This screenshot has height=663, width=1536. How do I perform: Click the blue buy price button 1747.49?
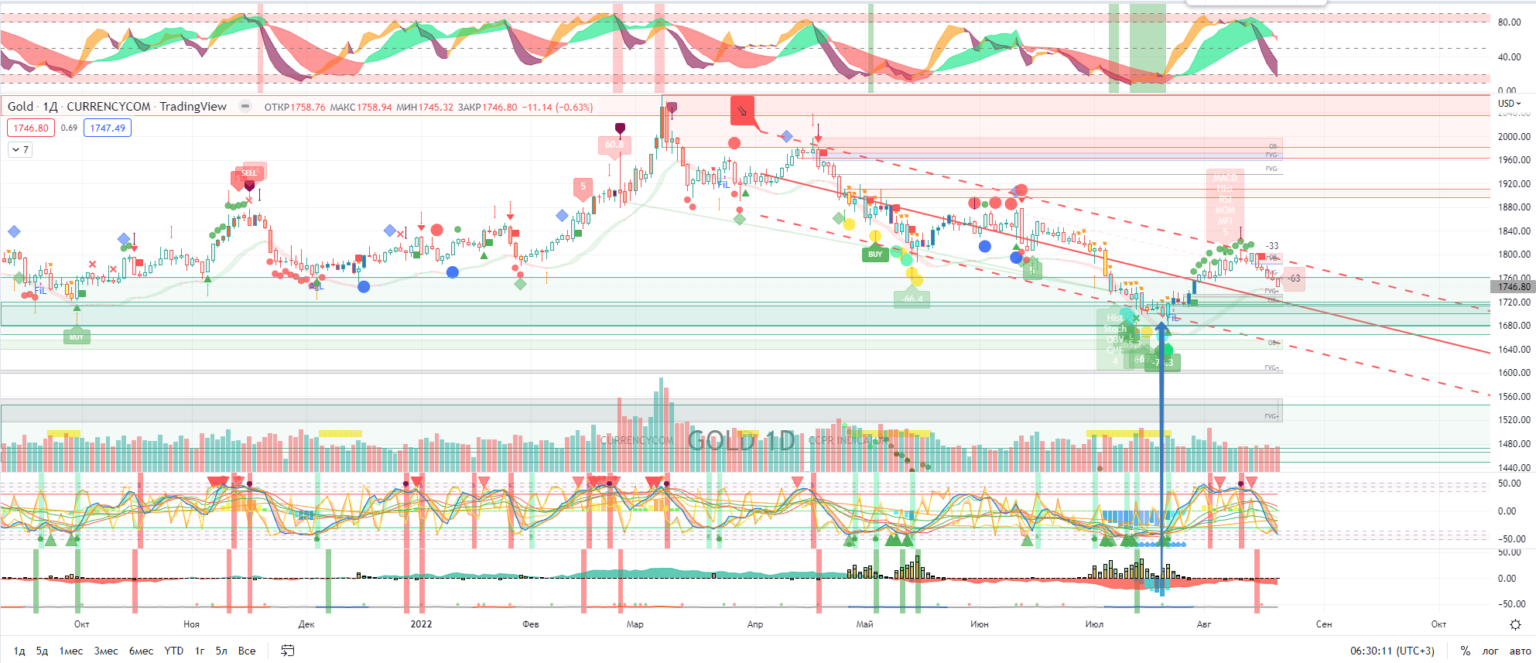click(108, 128)
